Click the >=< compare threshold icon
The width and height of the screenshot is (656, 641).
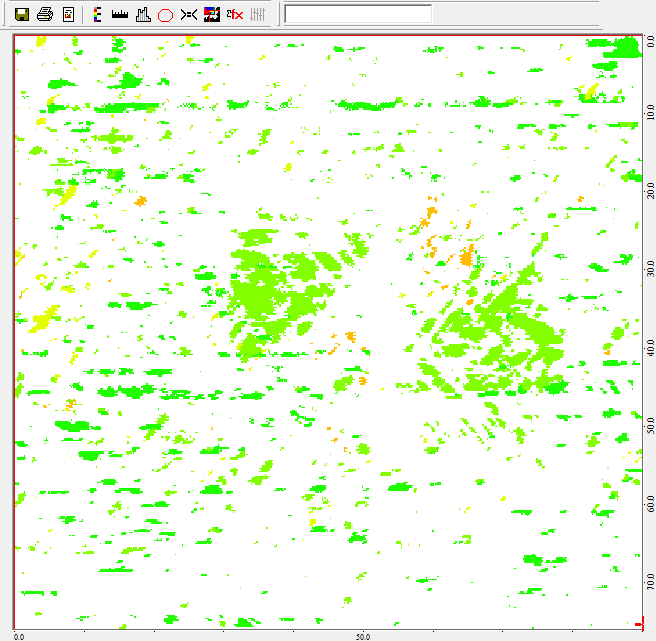[x=188, y=15]
